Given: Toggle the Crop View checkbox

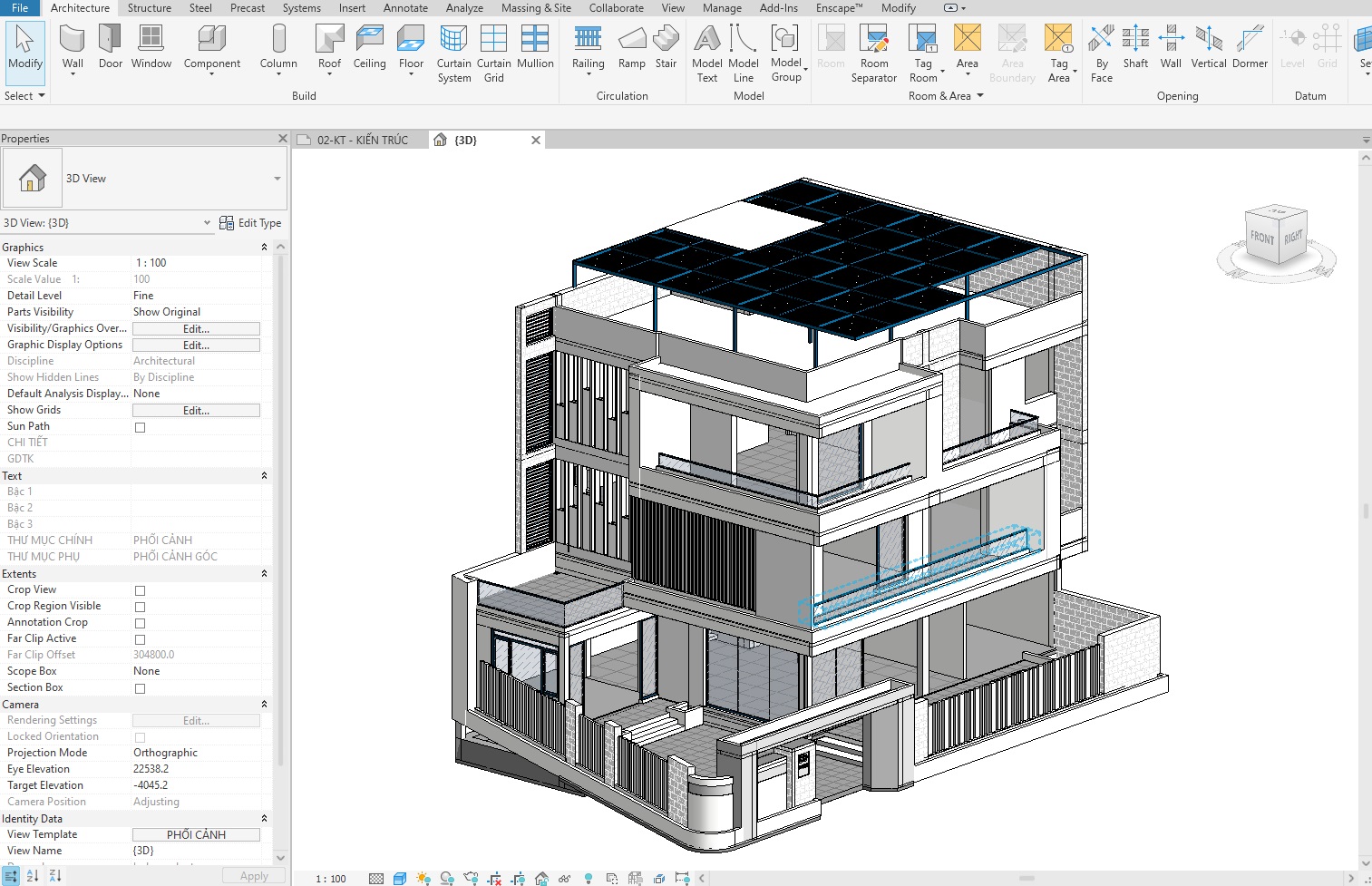Looking at the screenshot, I should coord(141,590).
